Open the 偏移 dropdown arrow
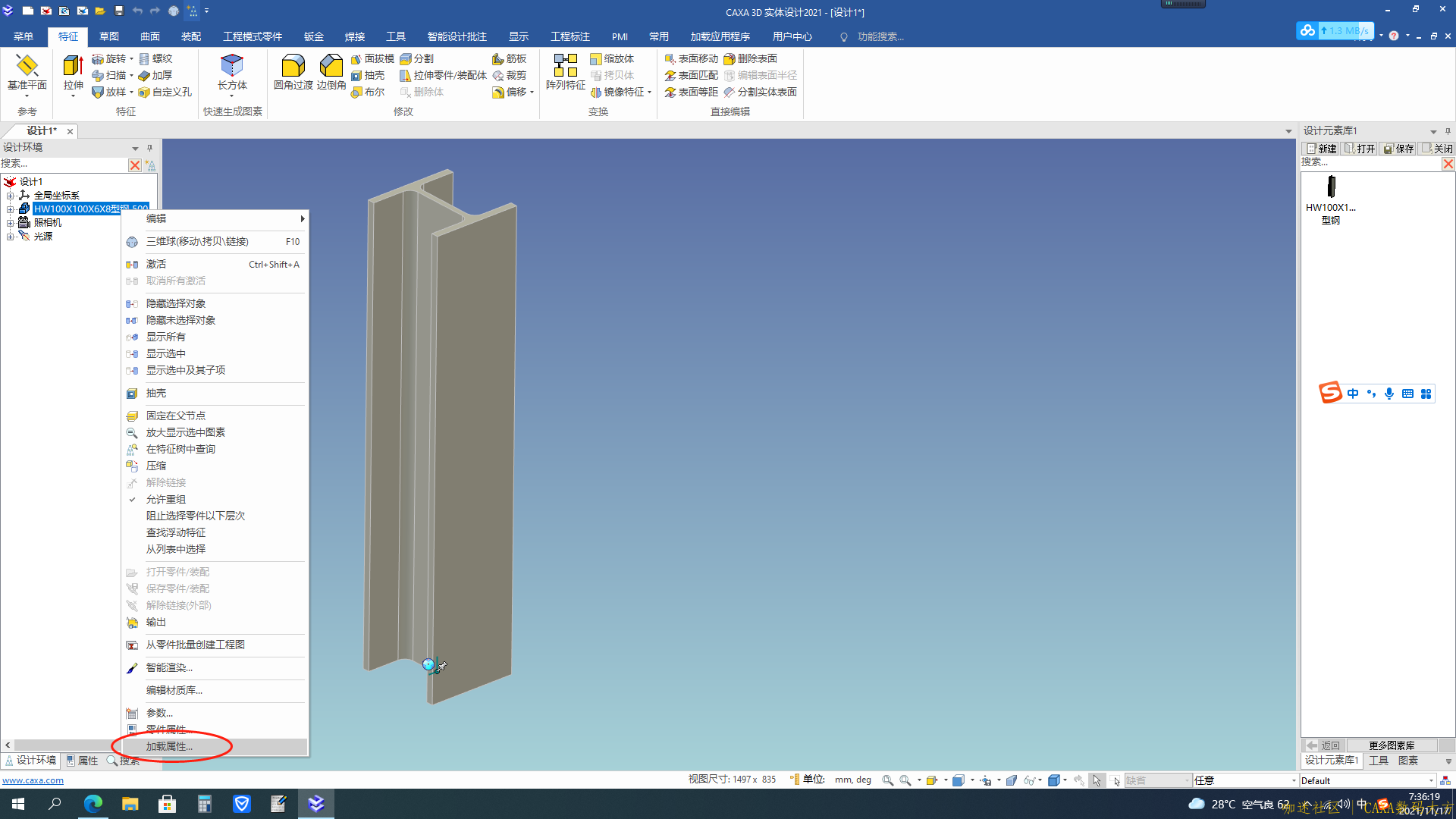 tap(532, 92)
